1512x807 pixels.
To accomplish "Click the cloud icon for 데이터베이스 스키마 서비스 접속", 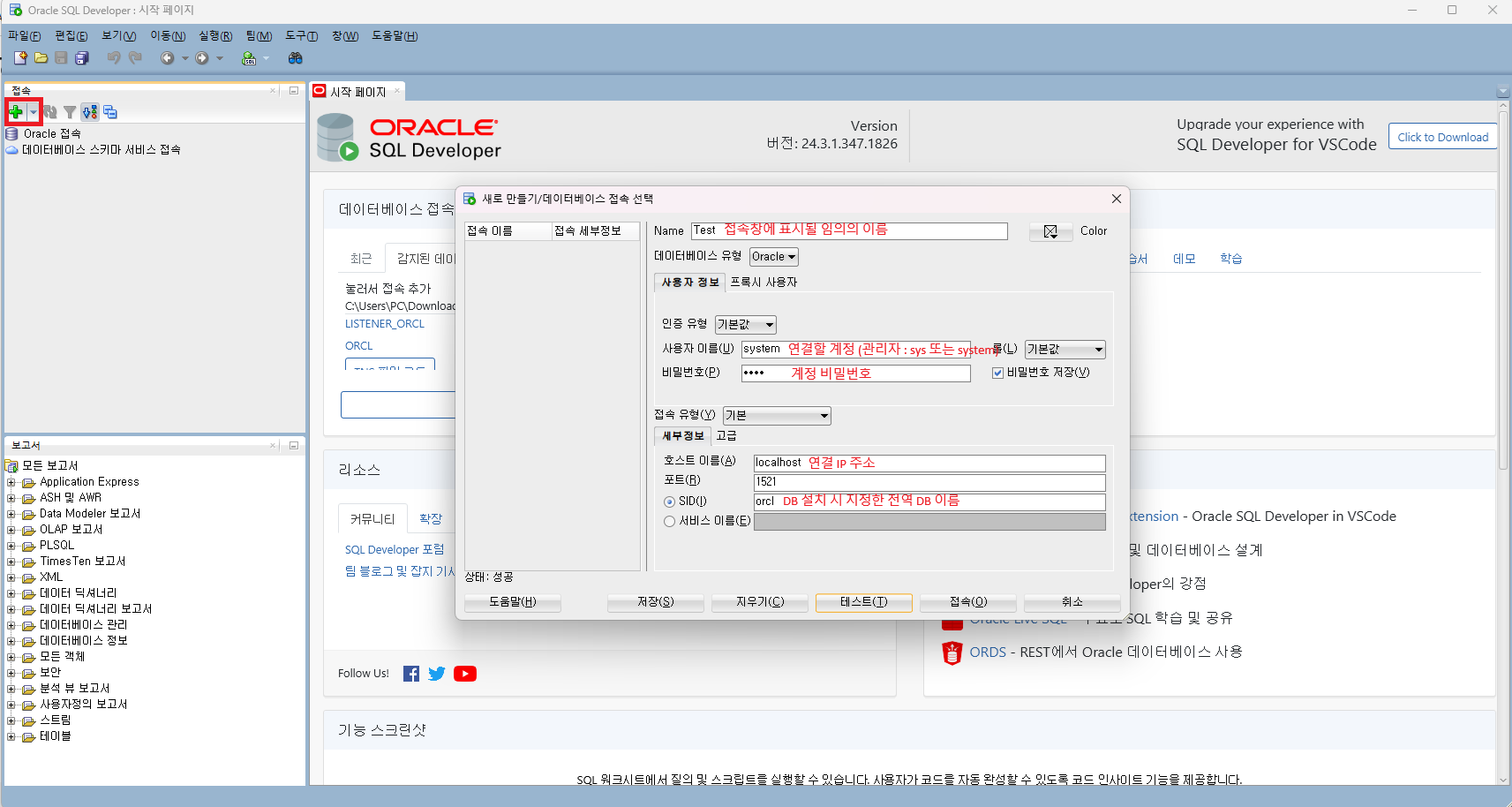I will tap(12, 150).
